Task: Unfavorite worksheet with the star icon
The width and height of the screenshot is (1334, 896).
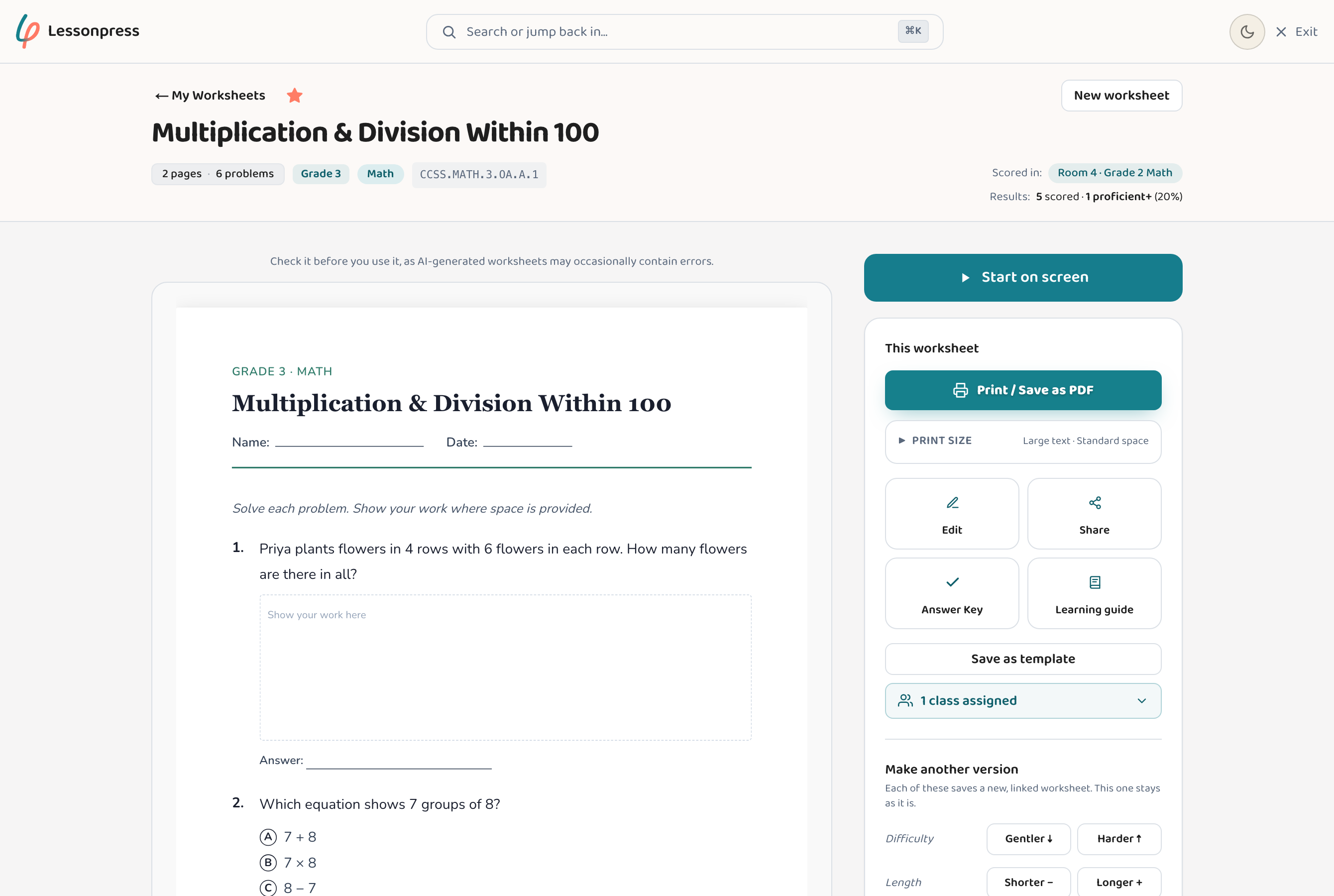Action: click(295, 96)
